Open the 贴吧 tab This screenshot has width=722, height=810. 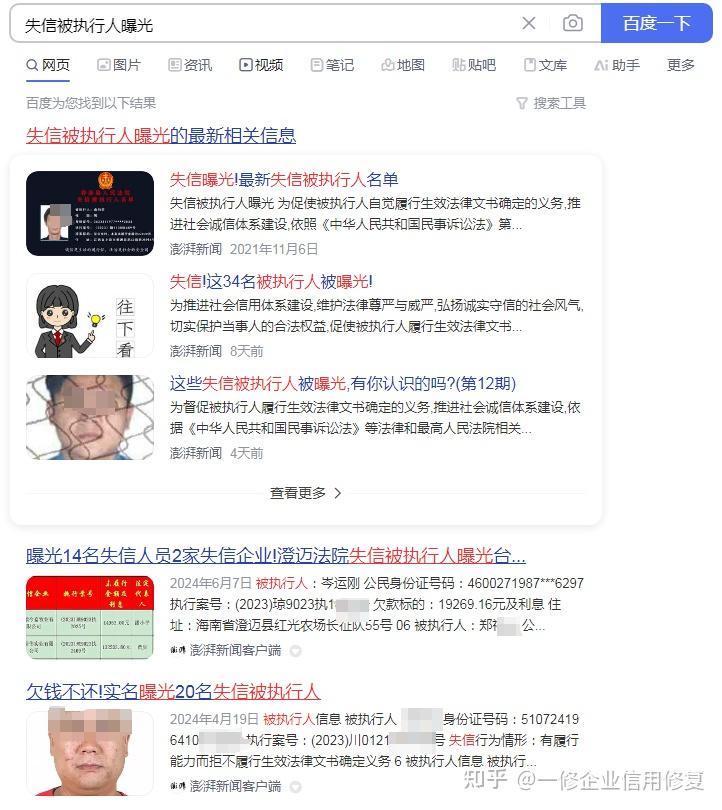[x=474, y=65]
